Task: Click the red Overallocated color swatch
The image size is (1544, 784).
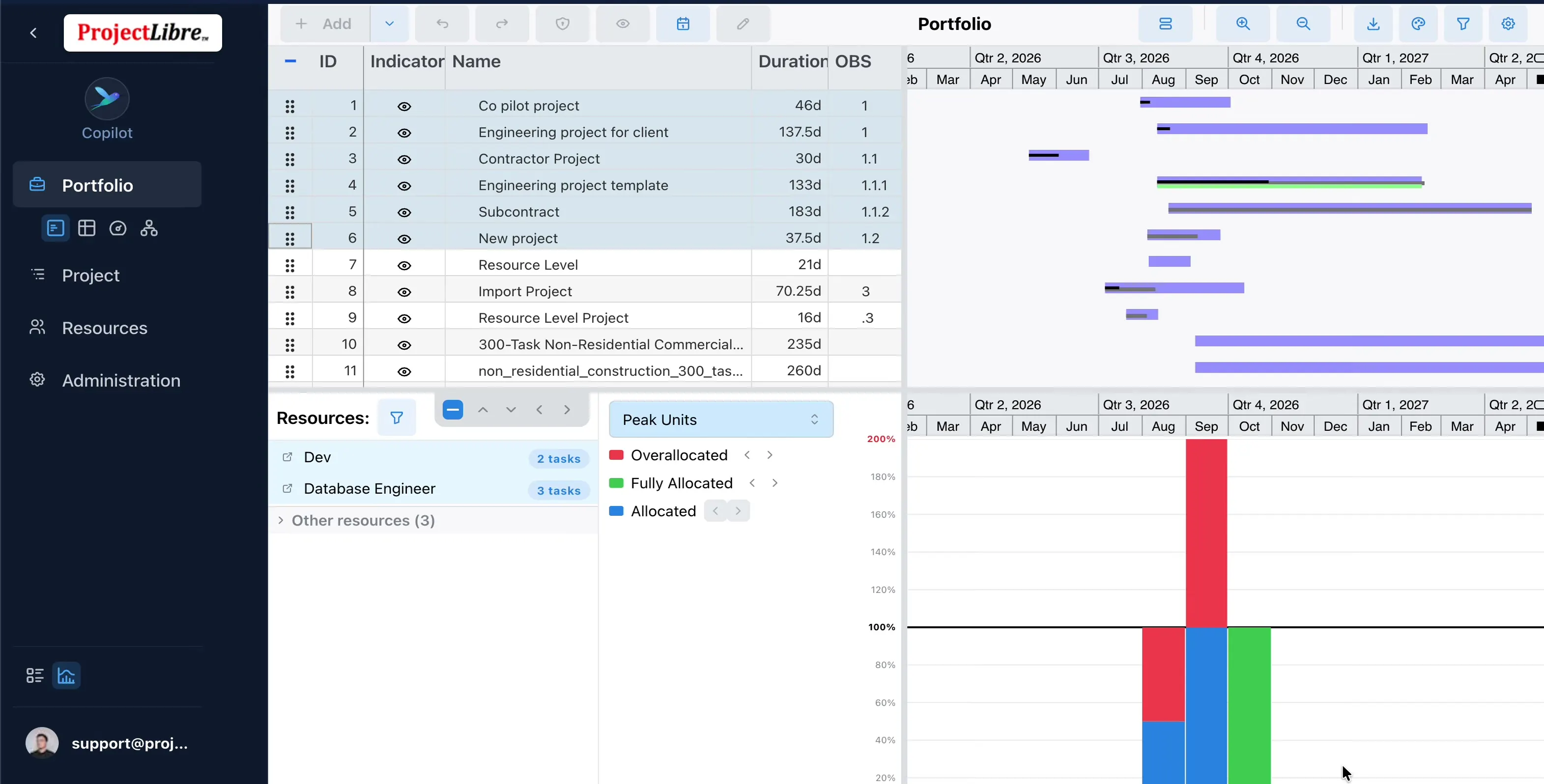Action: [616, 455]
